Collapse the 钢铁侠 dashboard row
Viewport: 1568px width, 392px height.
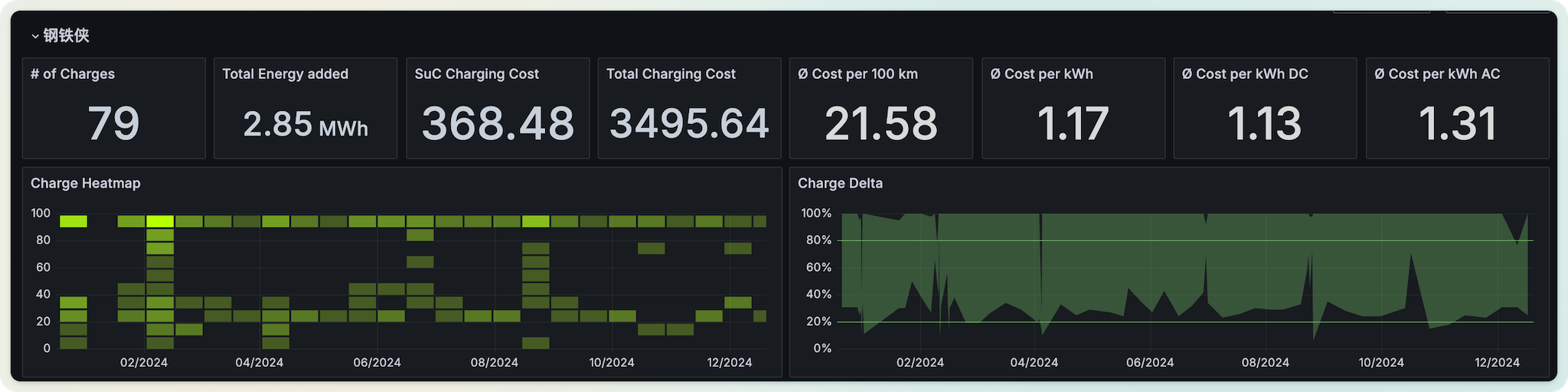[35, 36]
